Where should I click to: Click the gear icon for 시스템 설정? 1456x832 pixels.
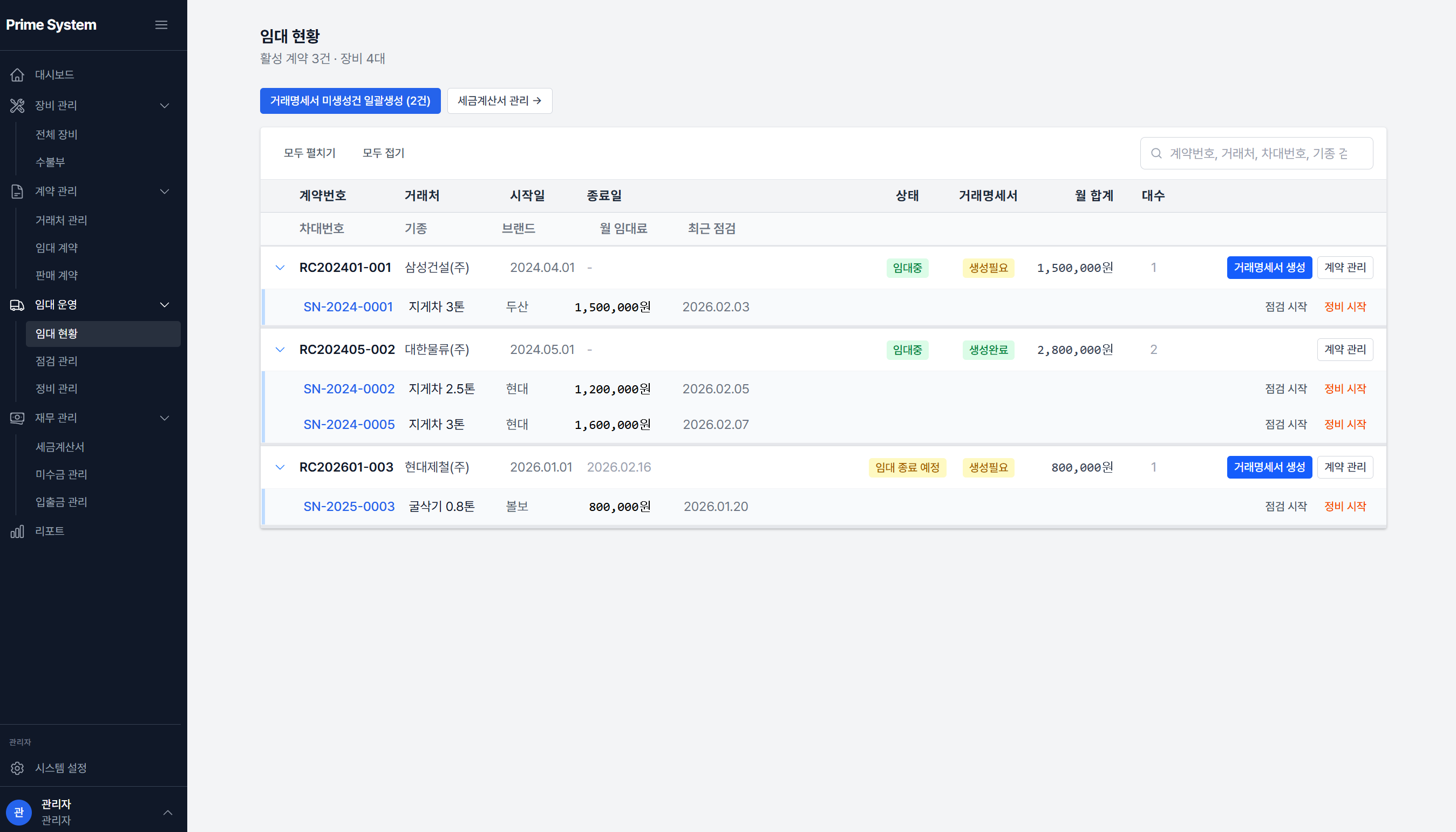17,768
